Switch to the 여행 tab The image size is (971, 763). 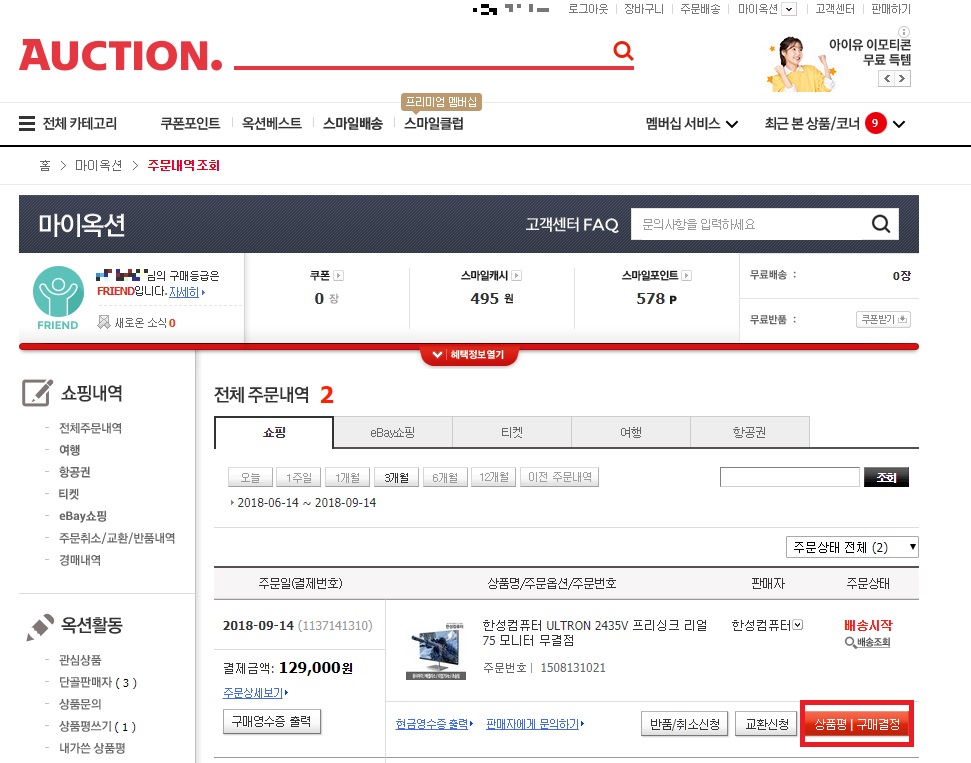630,432
